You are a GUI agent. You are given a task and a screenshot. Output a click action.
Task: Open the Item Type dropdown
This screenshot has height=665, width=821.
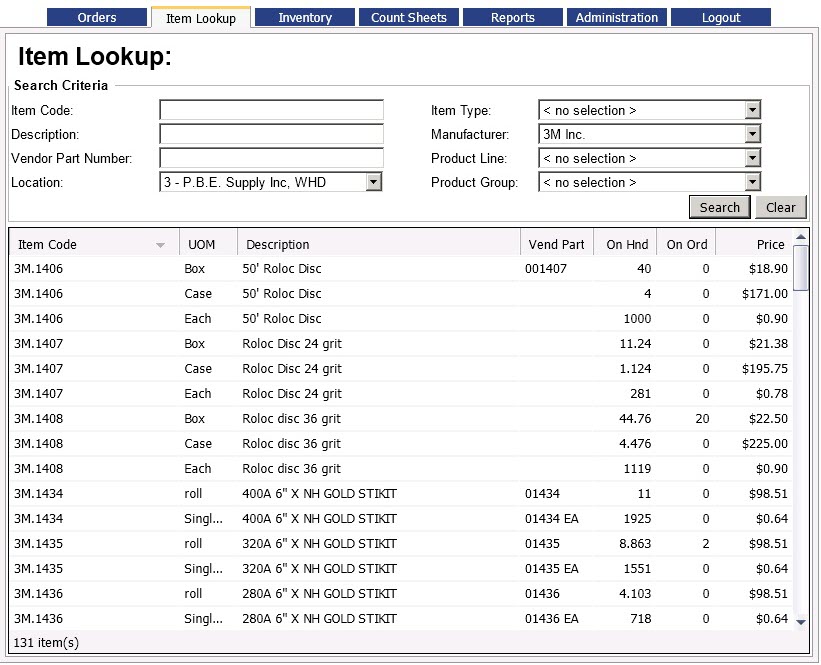click(752, 111)
